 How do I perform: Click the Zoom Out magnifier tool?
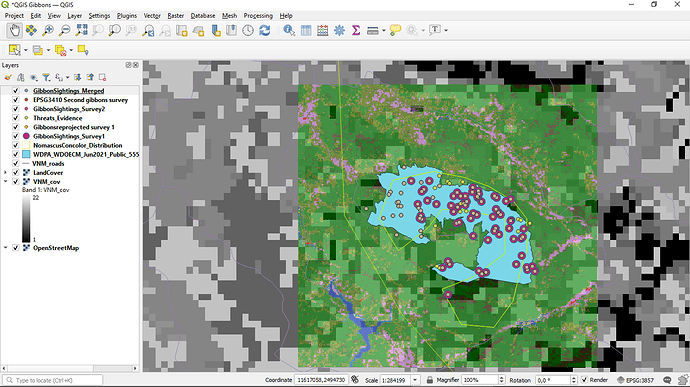coord(64,30)
